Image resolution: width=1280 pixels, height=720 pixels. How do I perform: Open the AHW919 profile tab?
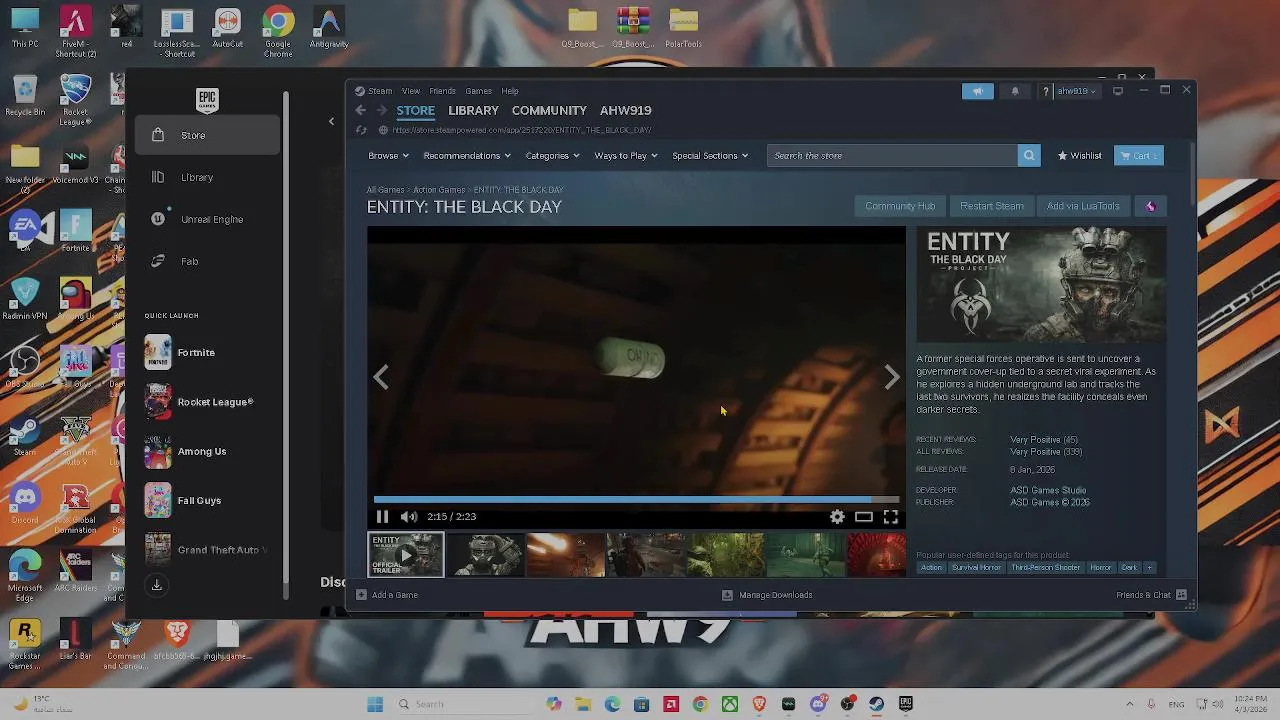pos(625,110)
